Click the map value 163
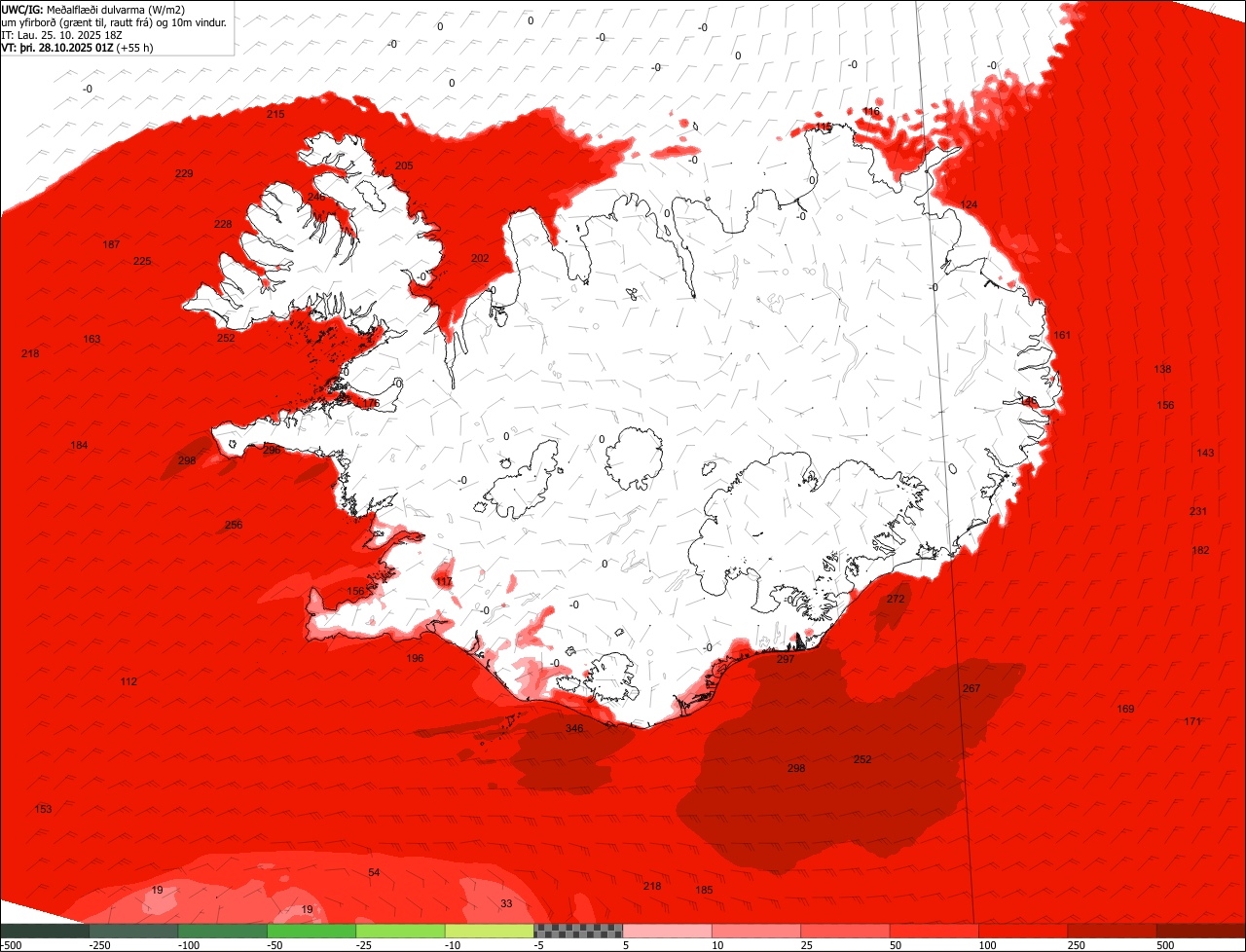This screenshot has height=952, width=1246. coord(92,339)
